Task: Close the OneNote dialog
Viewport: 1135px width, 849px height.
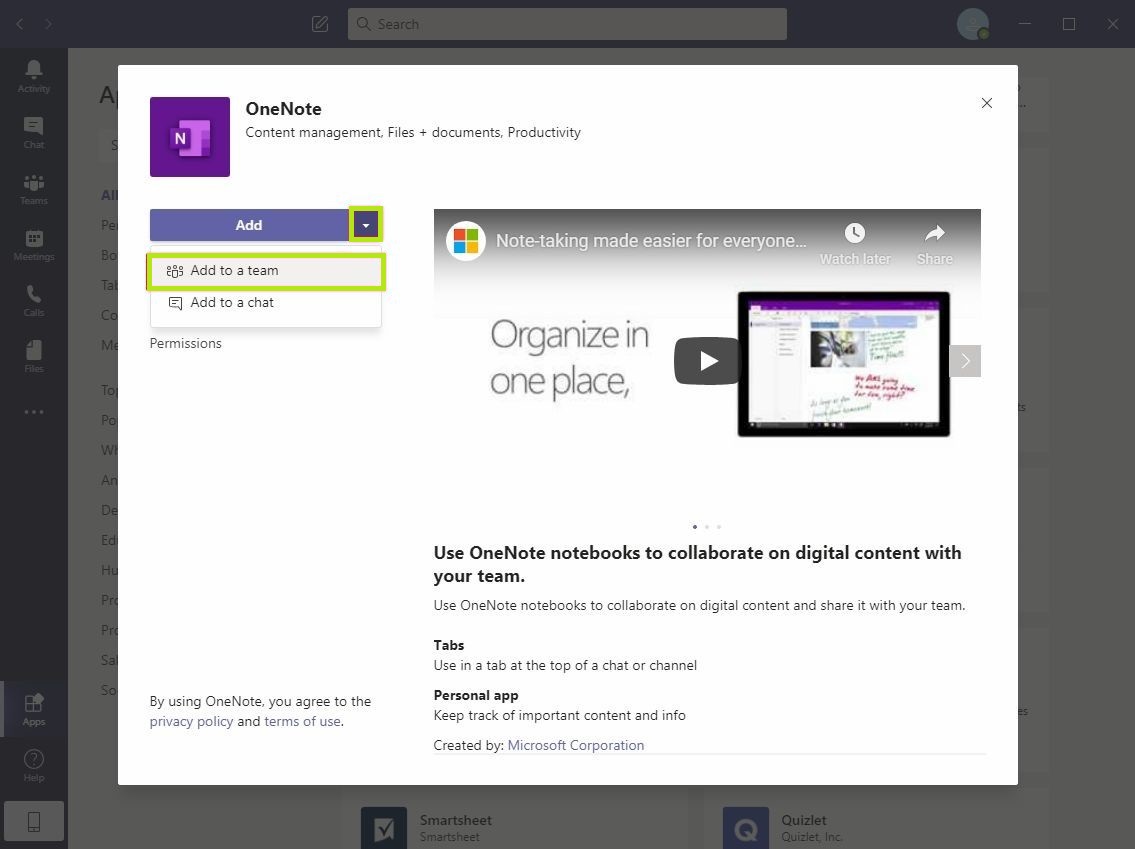Action: click(x=987, y=103)
